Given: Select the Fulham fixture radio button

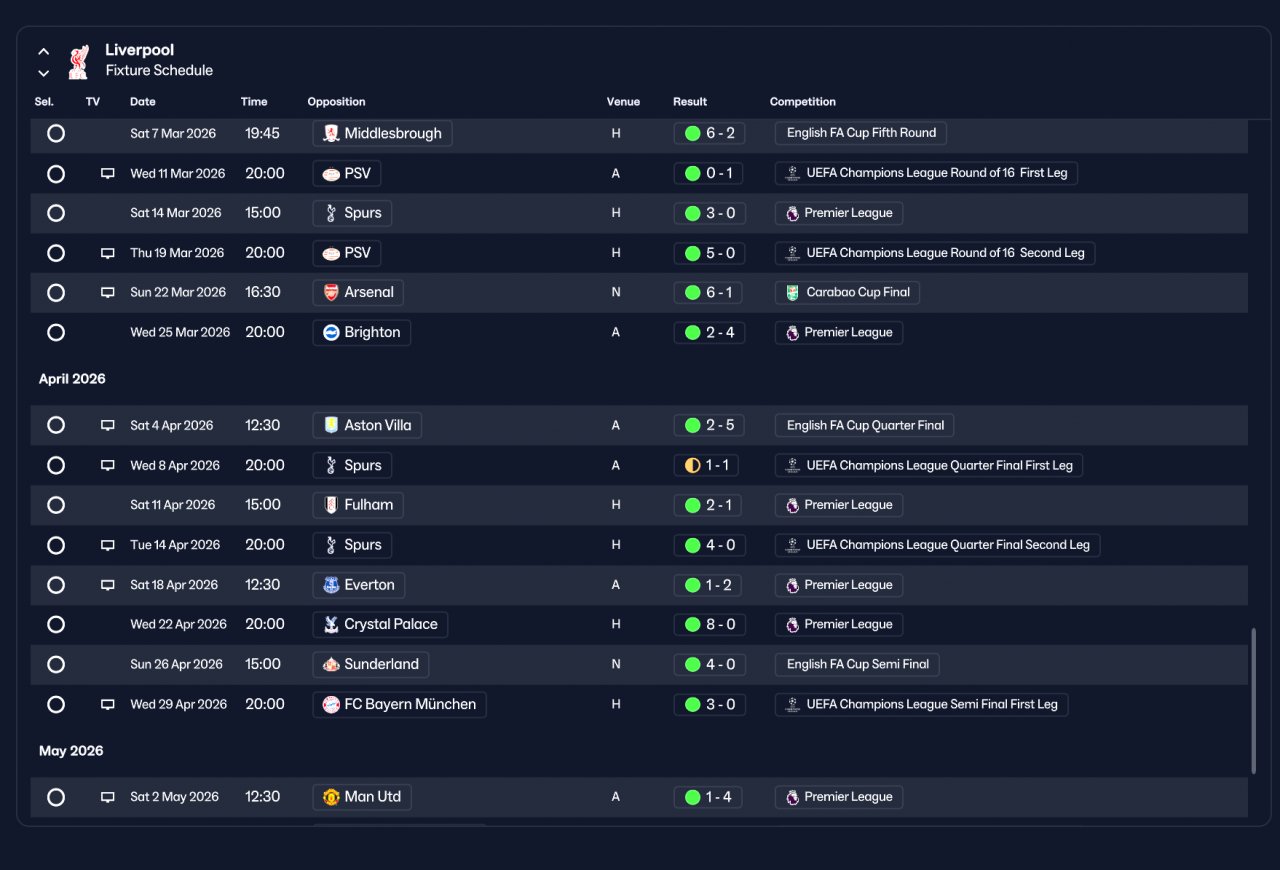Looking at the screenshot, I should (56, 505).
